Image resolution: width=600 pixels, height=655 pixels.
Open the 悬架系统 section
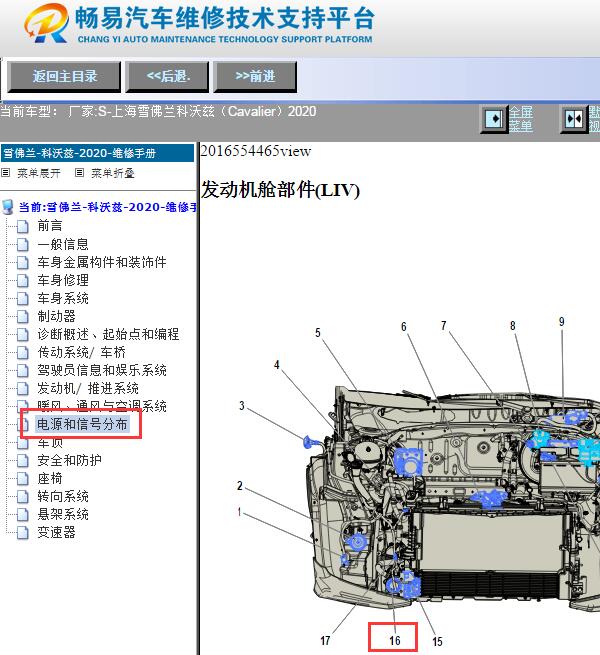[63, 514]
